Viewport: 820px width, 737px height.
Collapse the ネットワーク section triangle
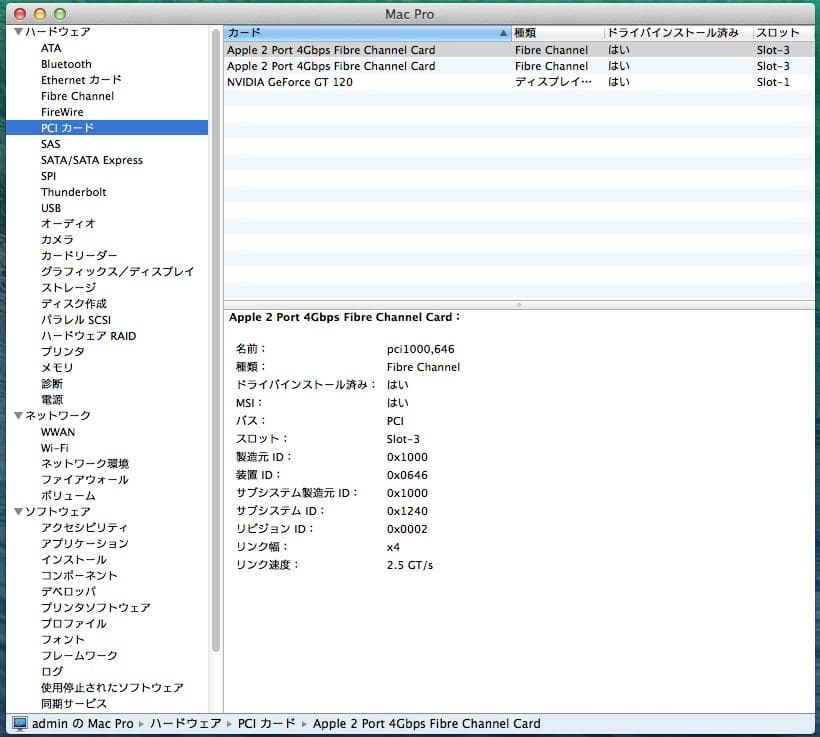click(18, 415)
